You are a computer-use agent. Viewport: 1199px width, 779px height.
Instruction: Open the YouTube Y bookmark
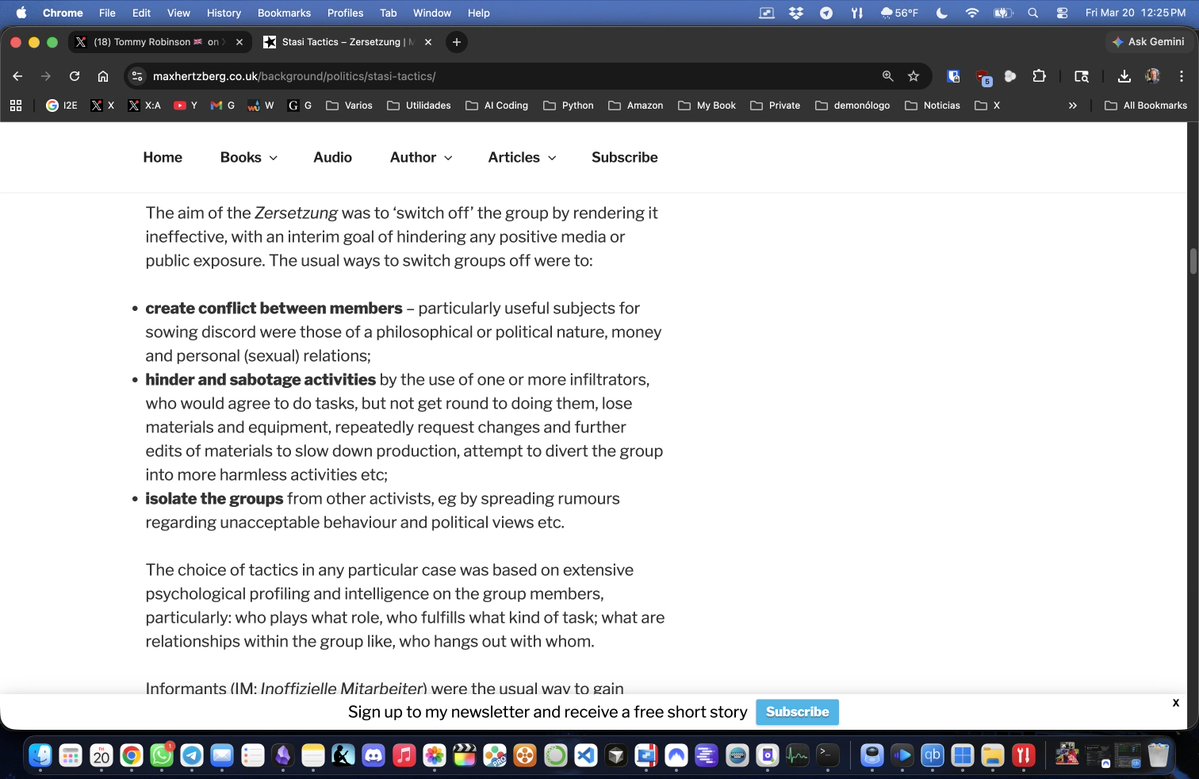[186, 105]
